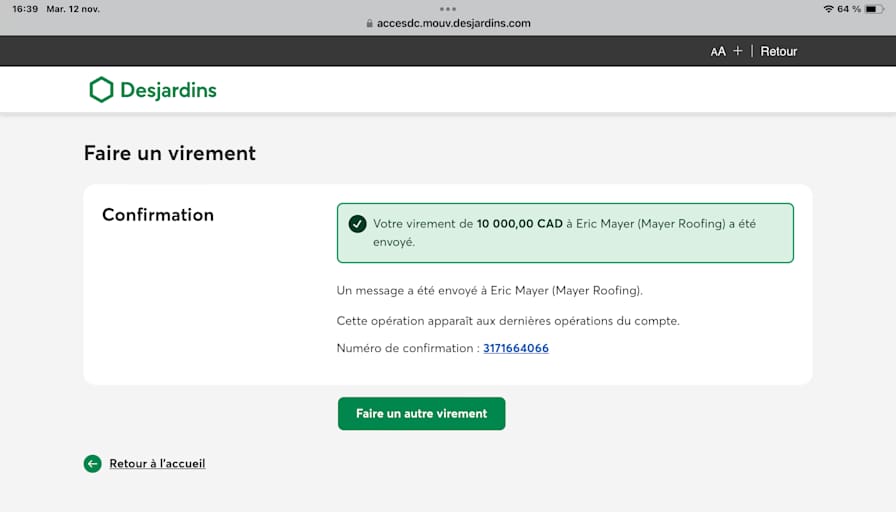The height and width of the screenshot is (512, 896).
Task: Select Retour in the top dark bar
Action: pos(779,51)
